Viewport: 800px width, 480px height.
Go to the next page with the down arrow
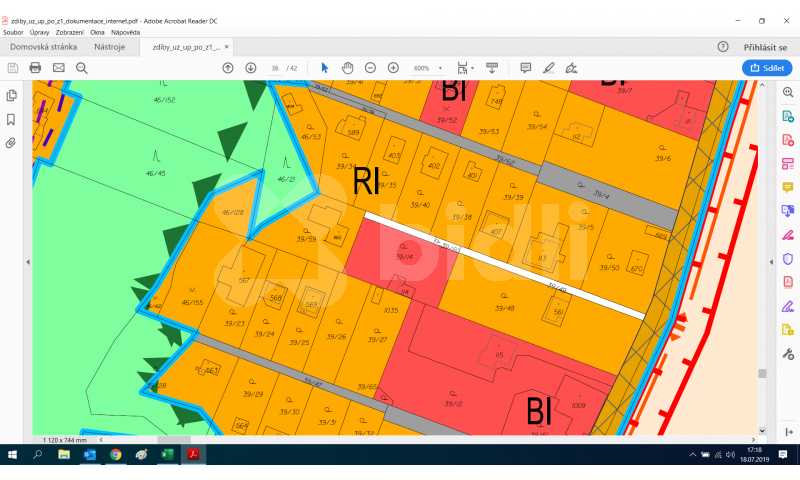click(x=250, y=68)
